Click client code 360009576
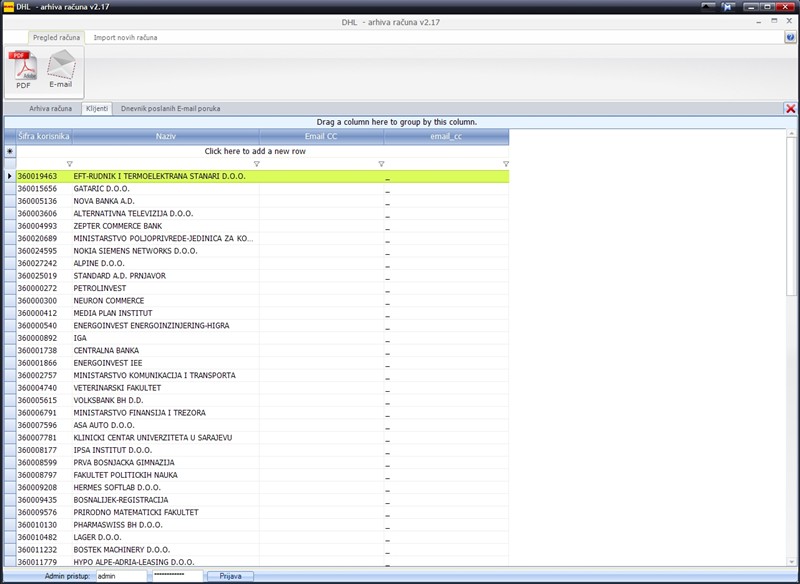This screenshot has height=584, width=800. (x=44, y=513)
